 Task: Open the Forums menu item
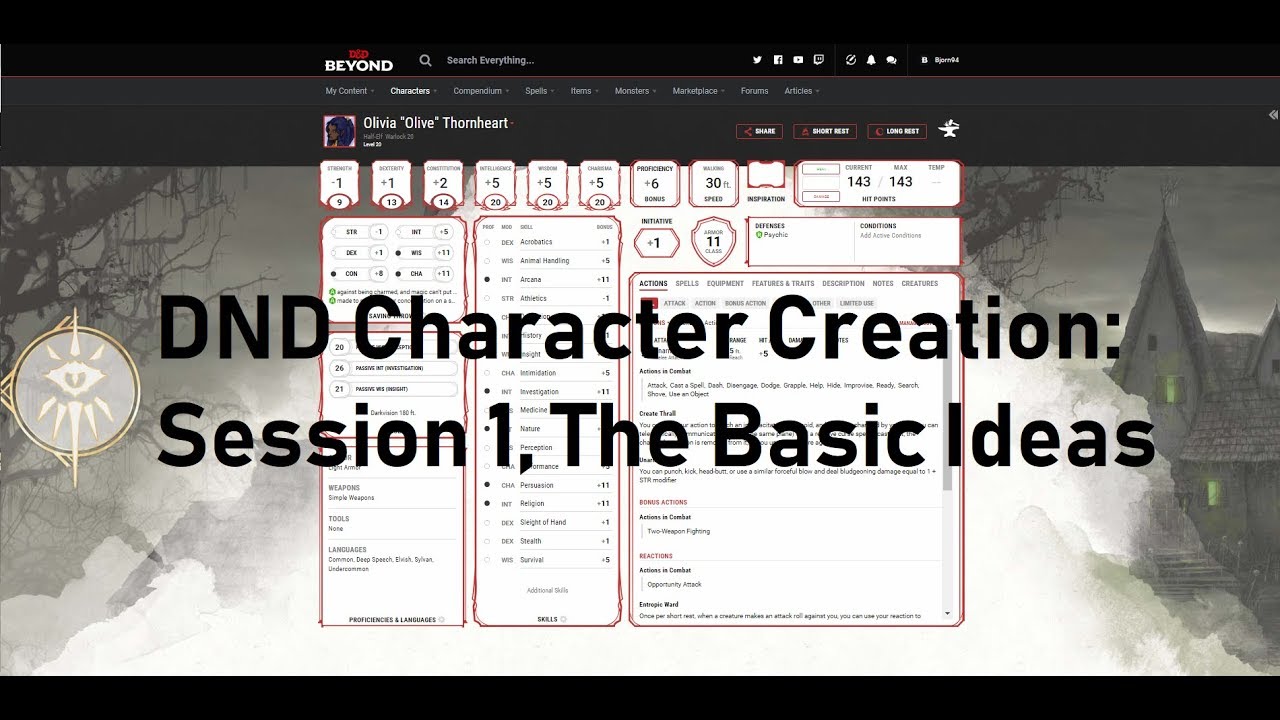pos(755,91)
